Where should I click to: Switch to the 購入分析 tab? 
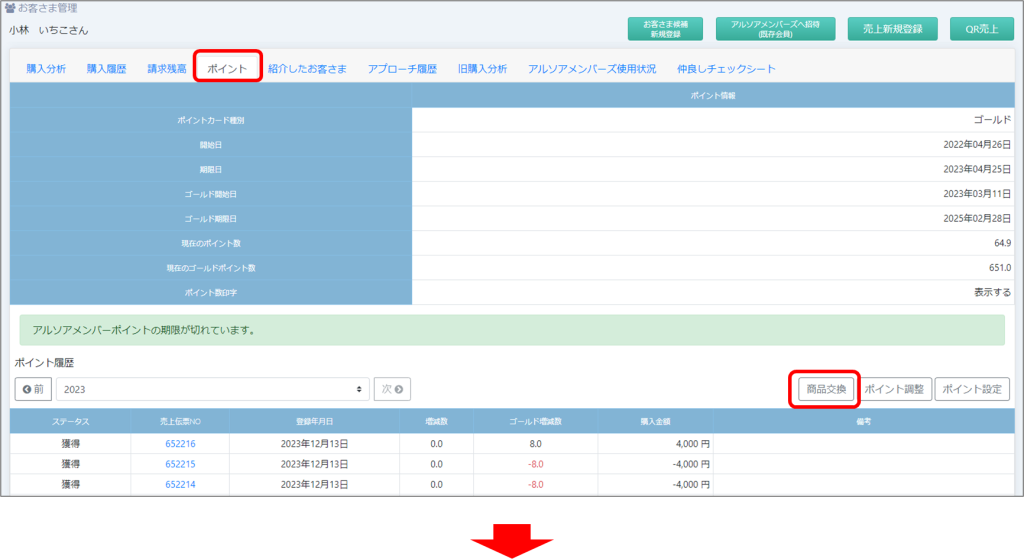coord(46,69)
